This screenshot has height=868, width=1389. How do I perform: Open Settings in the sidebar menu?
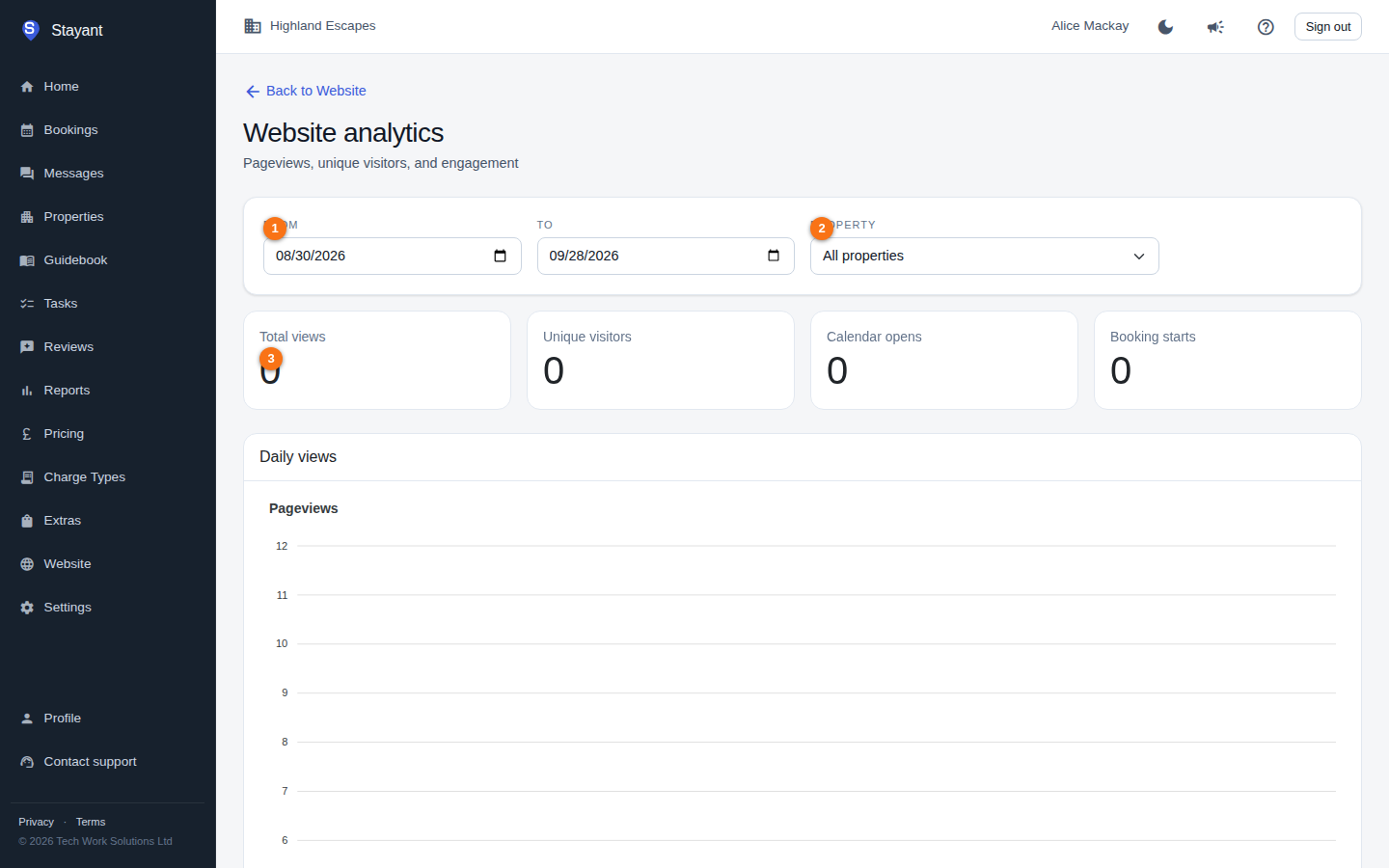(x=108, y=608)
